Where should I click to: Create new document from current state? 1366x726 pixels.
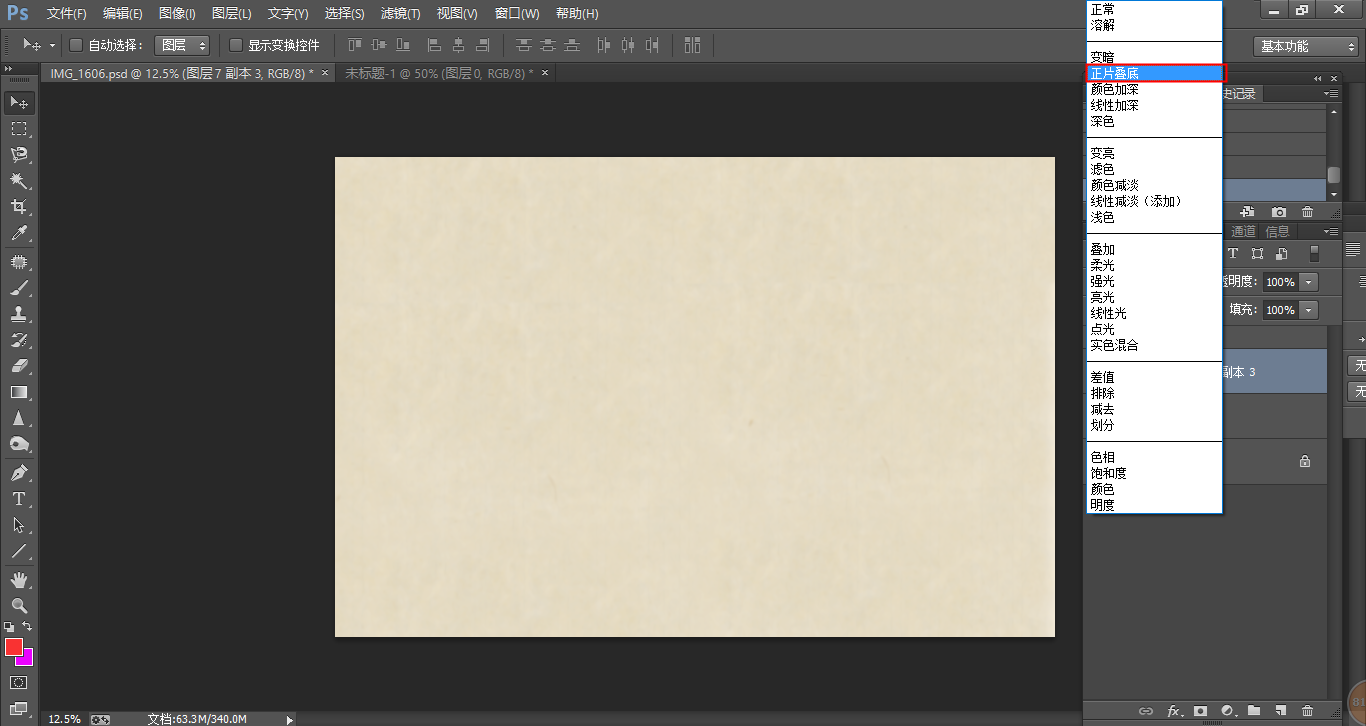click(x=1247, y=212)
